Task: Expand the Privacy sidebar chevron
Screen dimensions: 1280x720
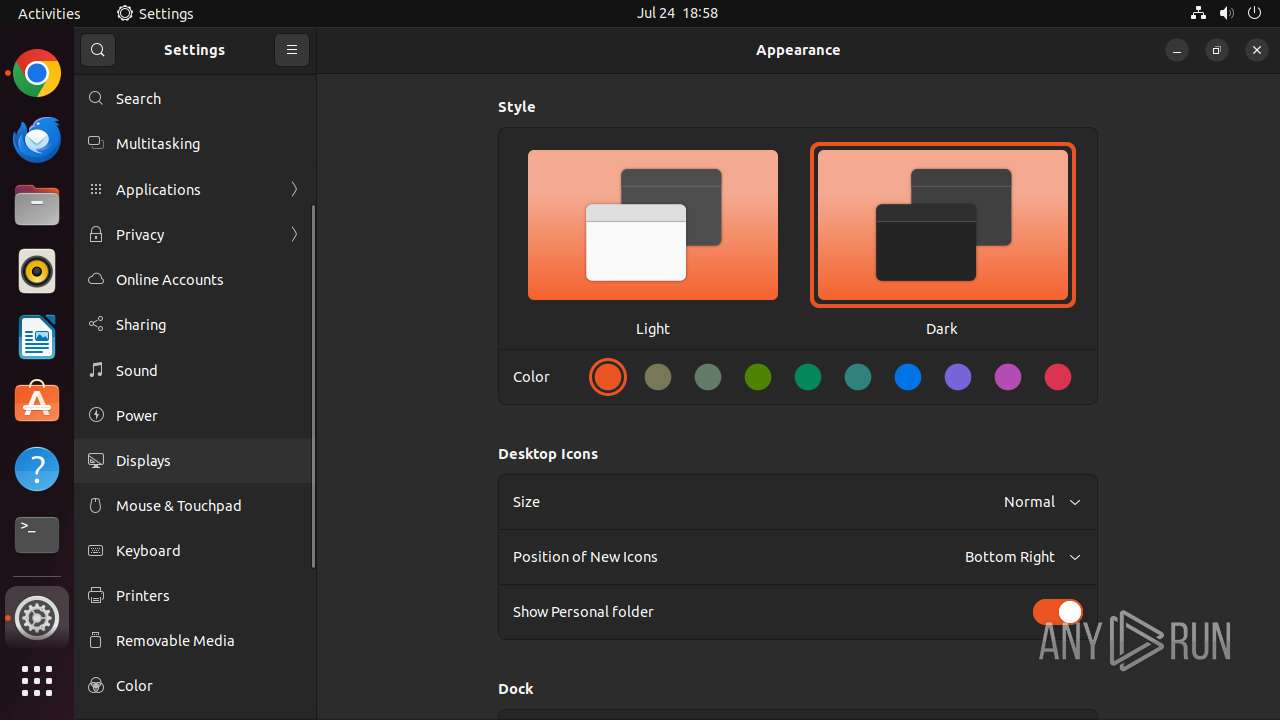Action: coord(294,234)
